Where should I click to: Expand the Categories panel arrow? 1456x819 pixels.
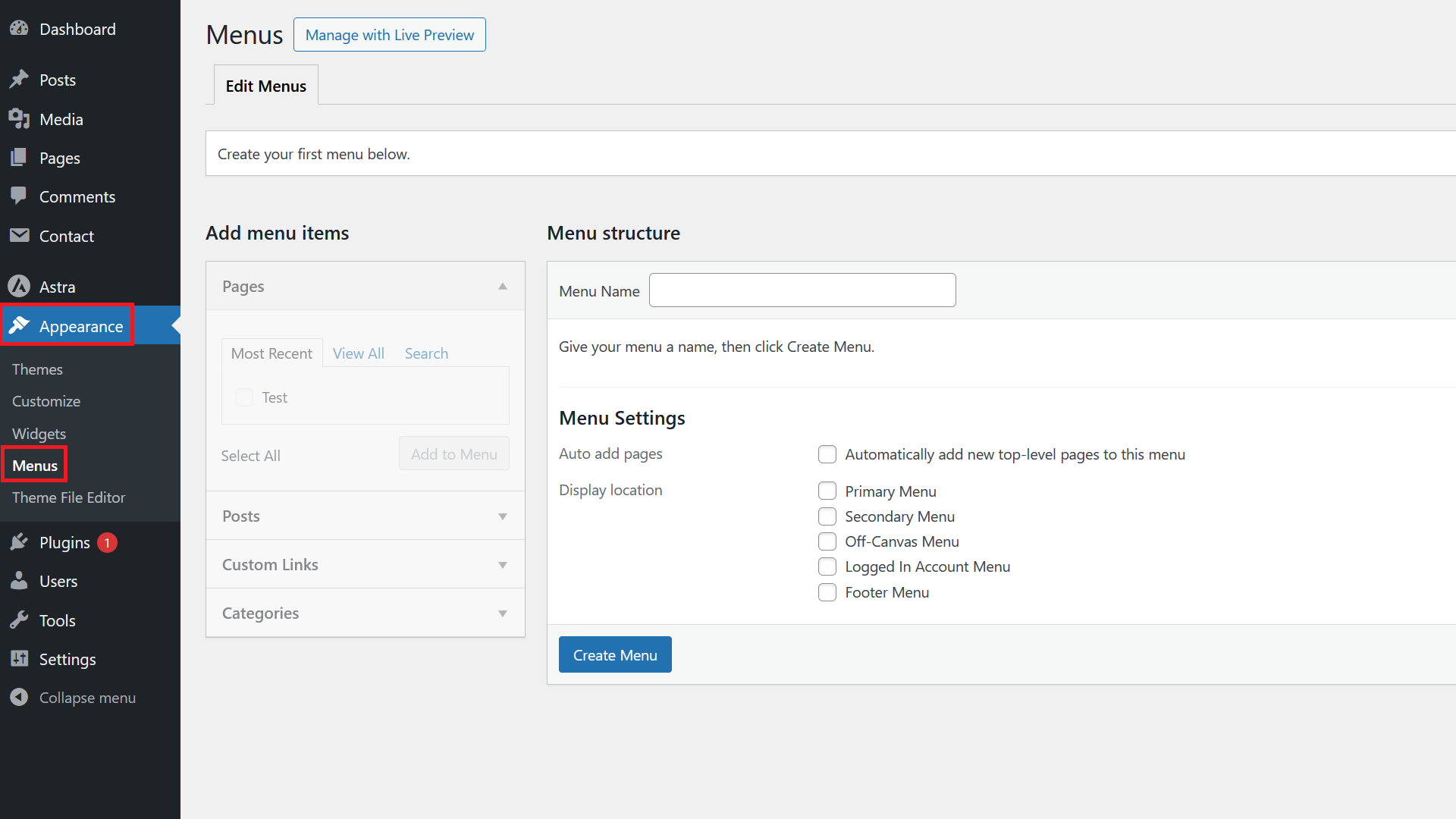coord(502,613)
